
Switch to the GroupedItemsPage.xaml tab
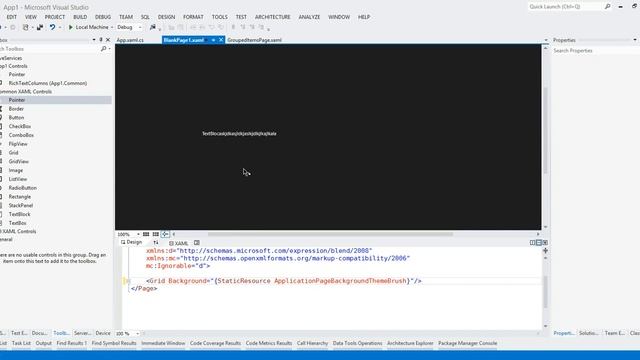point(254,40)
